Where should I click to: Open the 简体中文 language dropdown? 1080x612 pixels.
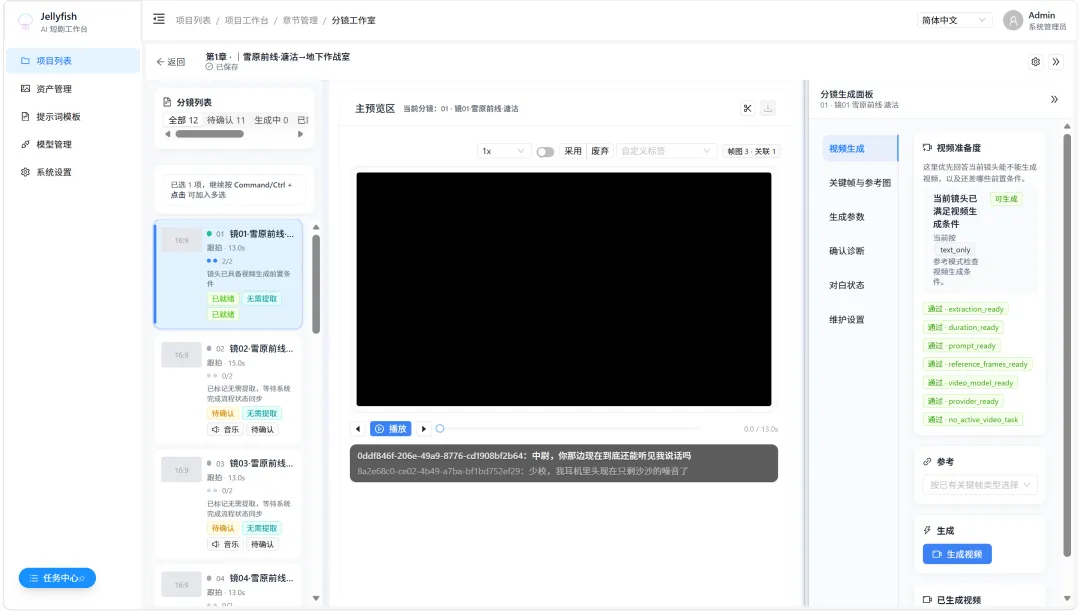coord(954,20)
